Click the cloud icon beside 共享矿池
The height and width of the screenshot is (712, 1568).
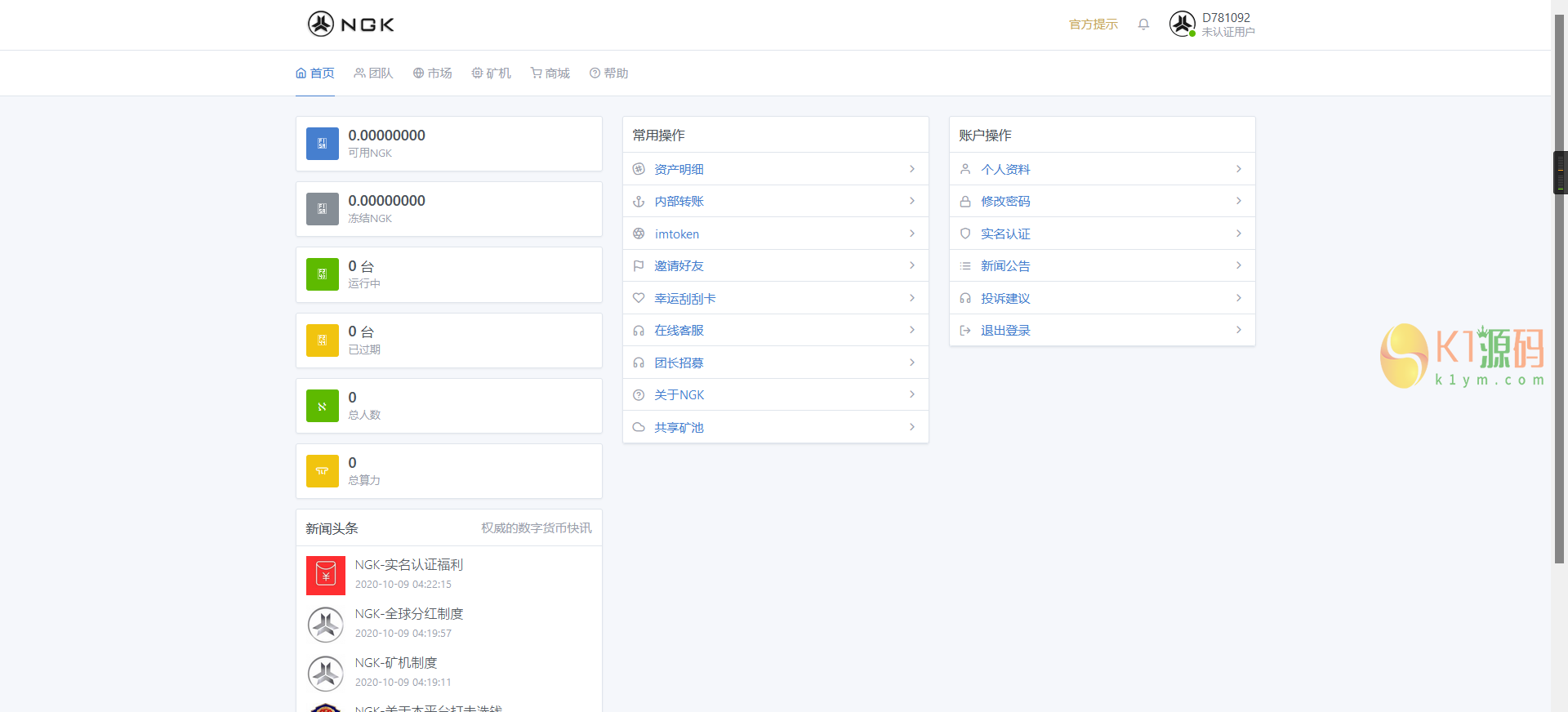click(x=639, y=427)
